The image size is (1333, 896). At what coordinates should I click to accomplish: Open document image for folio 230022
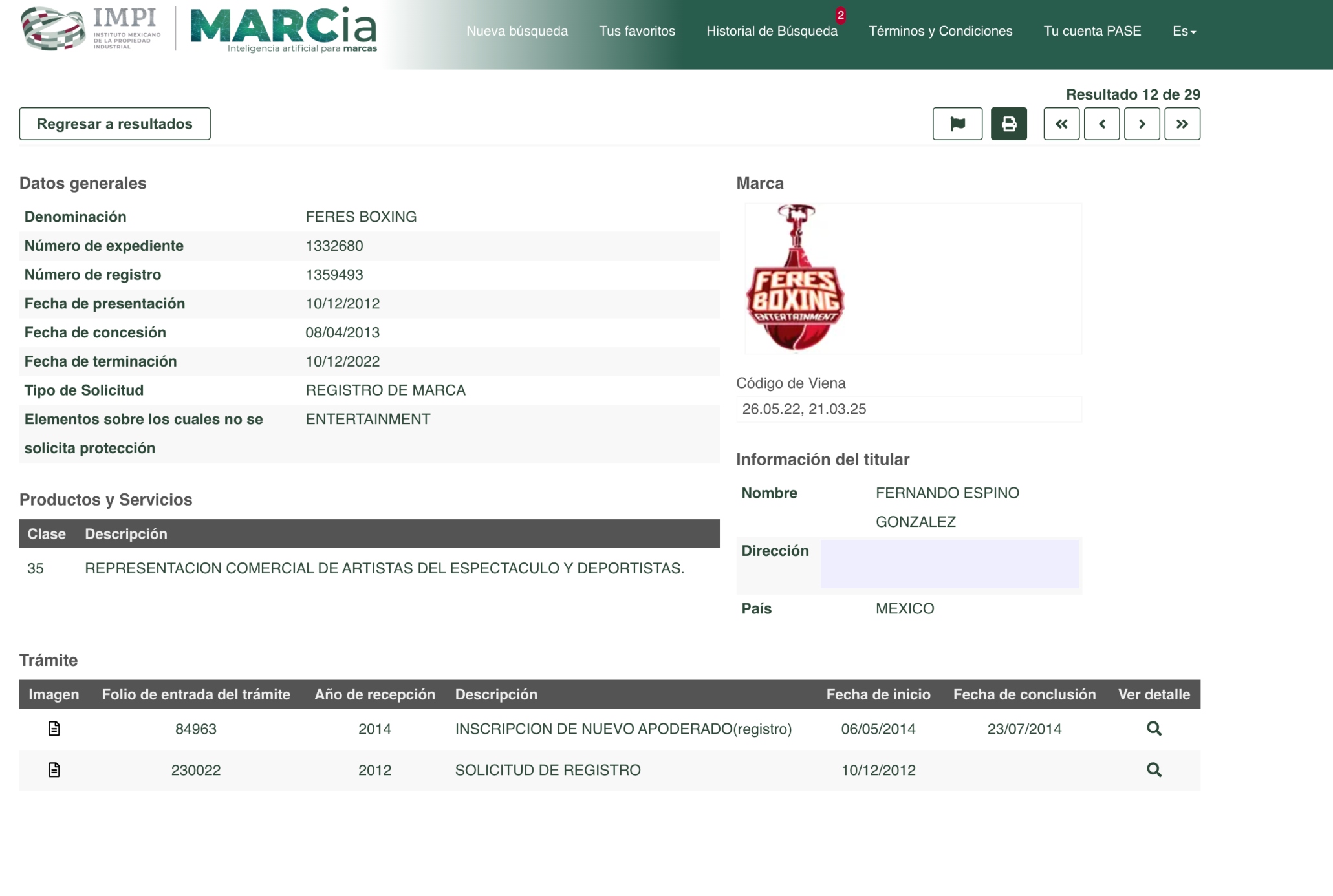(x=54, y=770)
